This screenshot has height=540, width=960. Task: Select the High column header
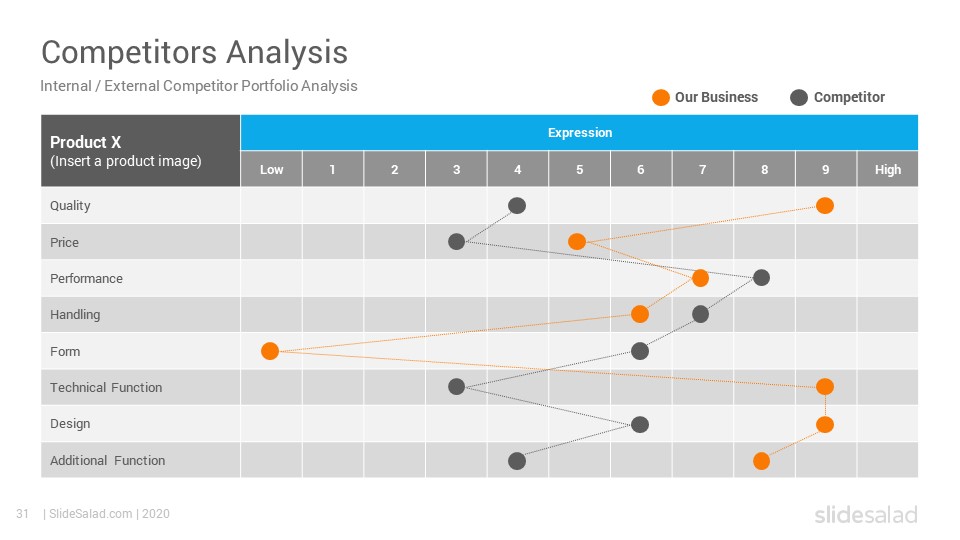tap(888, 170)
